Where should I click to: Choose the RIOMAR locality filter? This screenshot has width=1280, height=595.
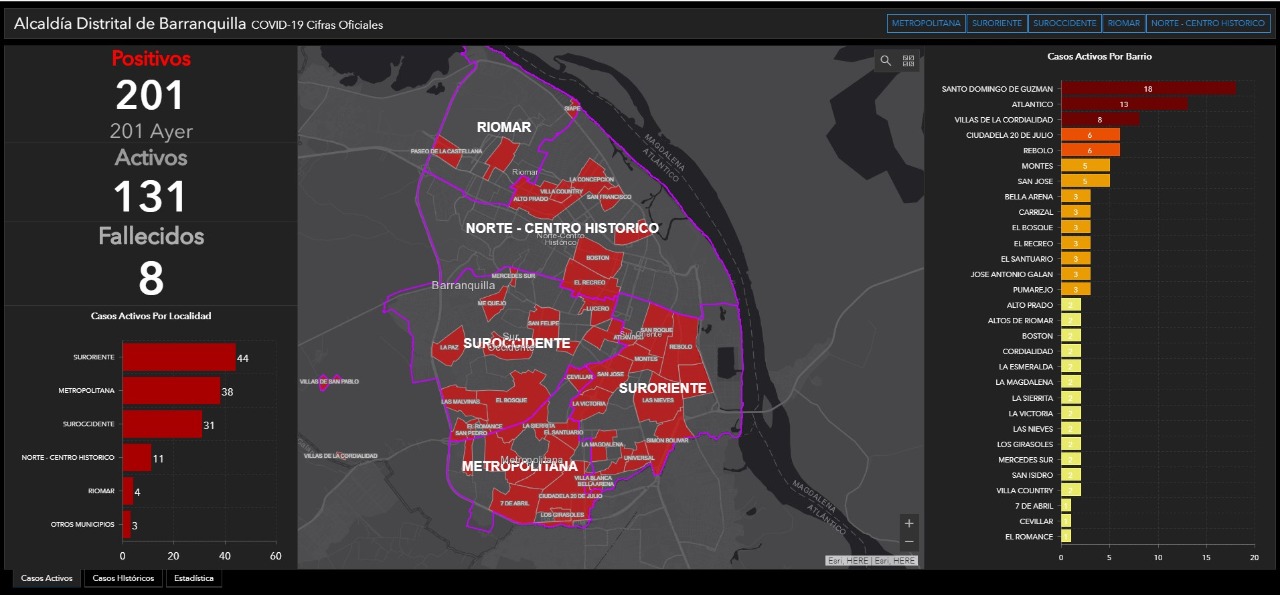pos(1123,23)
